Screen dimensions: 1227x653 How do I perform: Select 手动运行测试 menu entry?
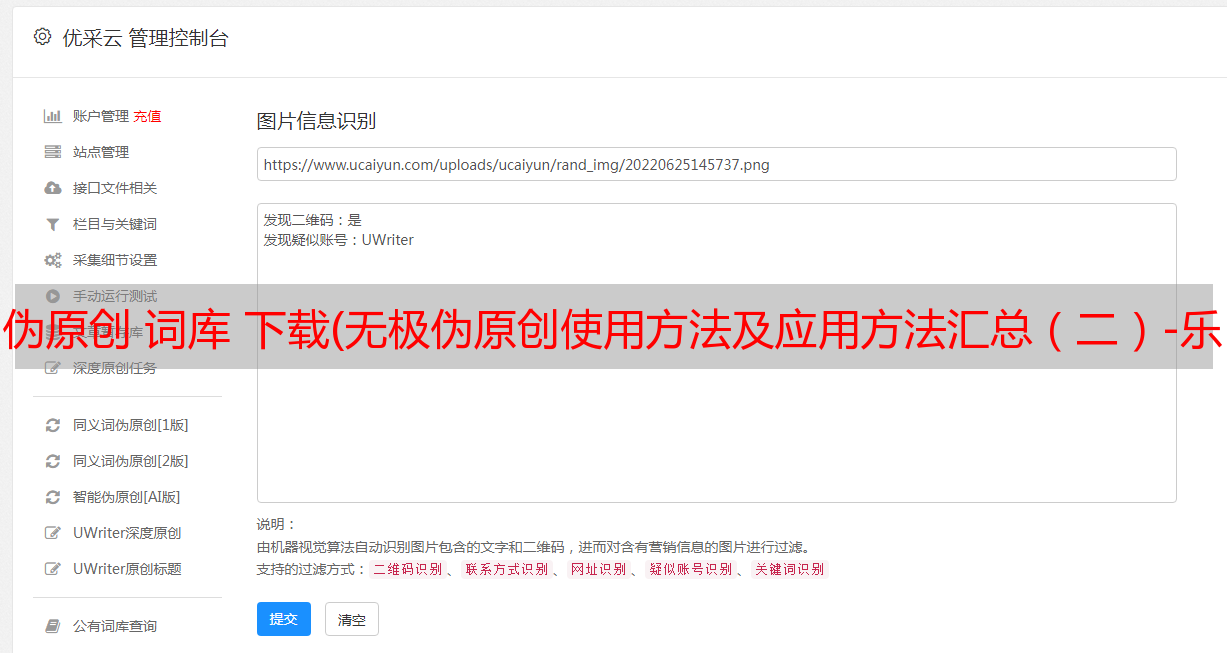coord(115,296)
